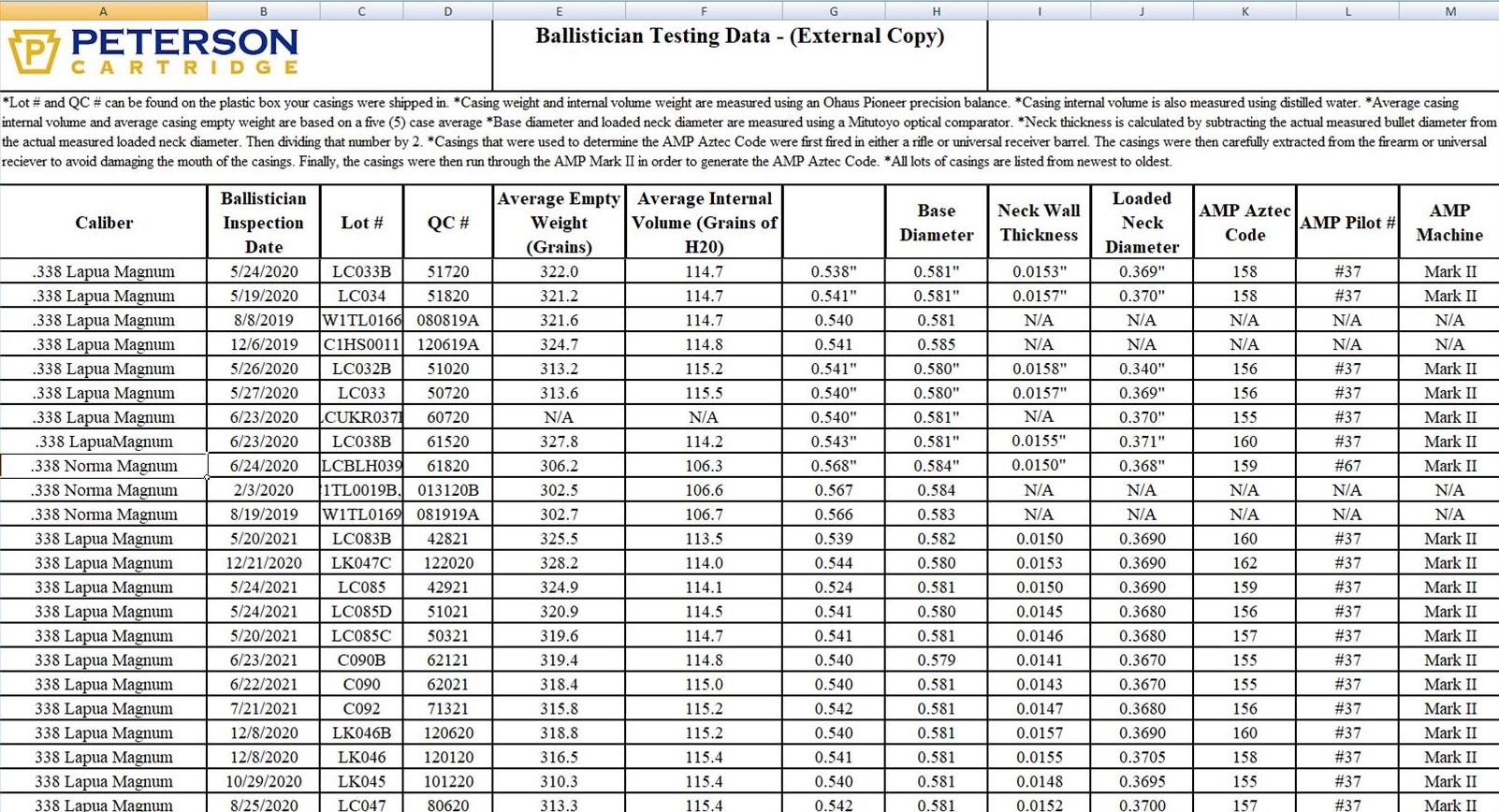Select lot cell LK047C

tap(361, 563)
